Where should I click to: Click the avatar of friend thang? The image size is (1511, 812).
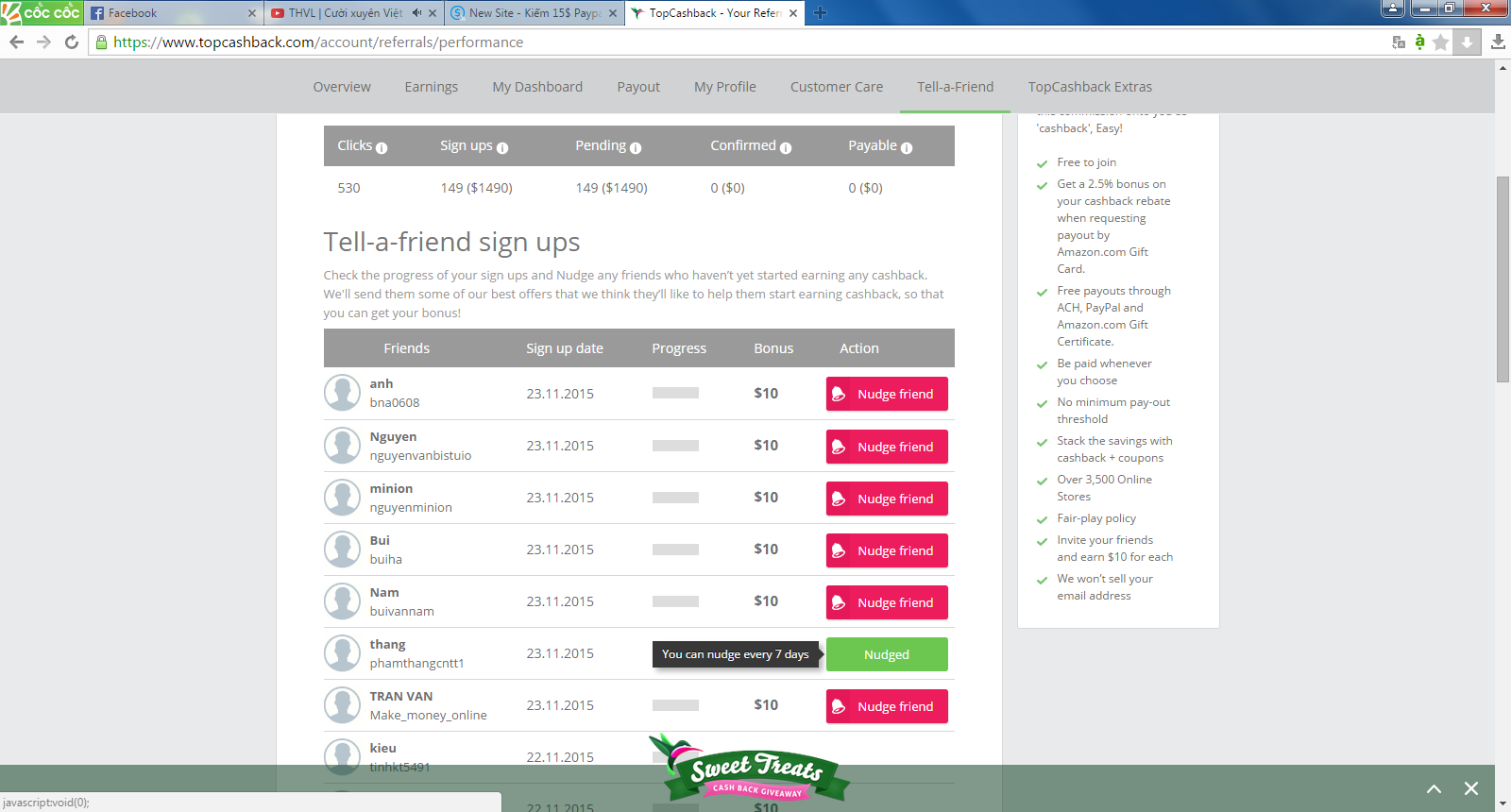[342, 653]
